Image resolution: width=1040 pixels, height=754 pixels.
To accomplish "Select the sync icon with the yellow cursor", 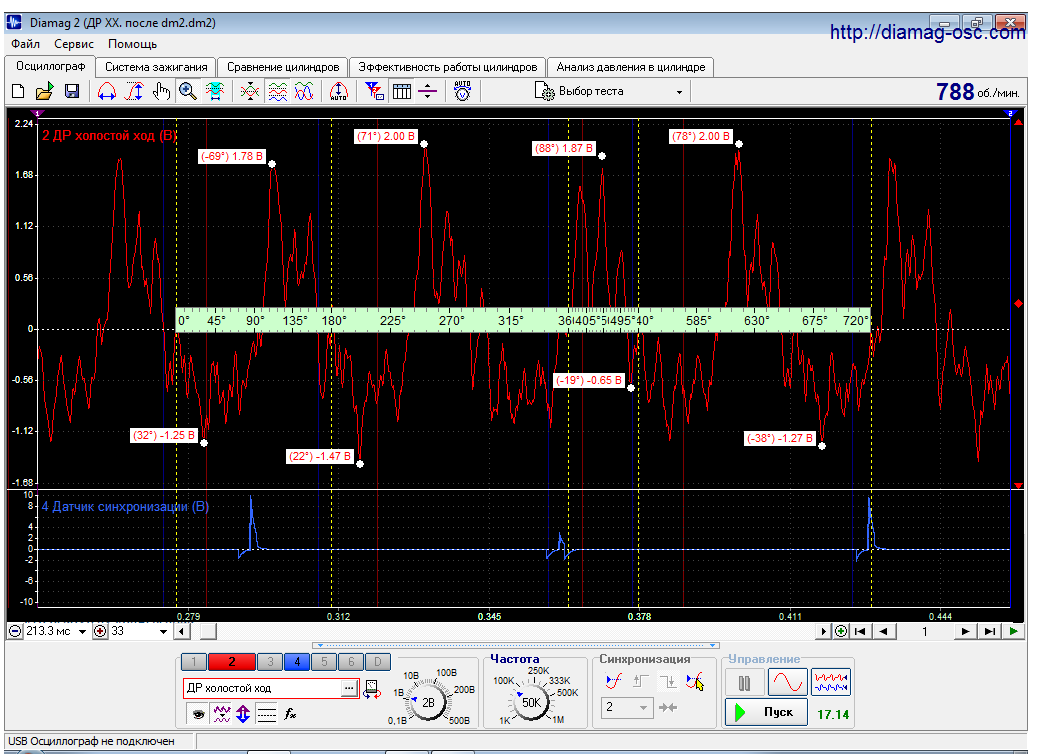I will tap(695, 682).
